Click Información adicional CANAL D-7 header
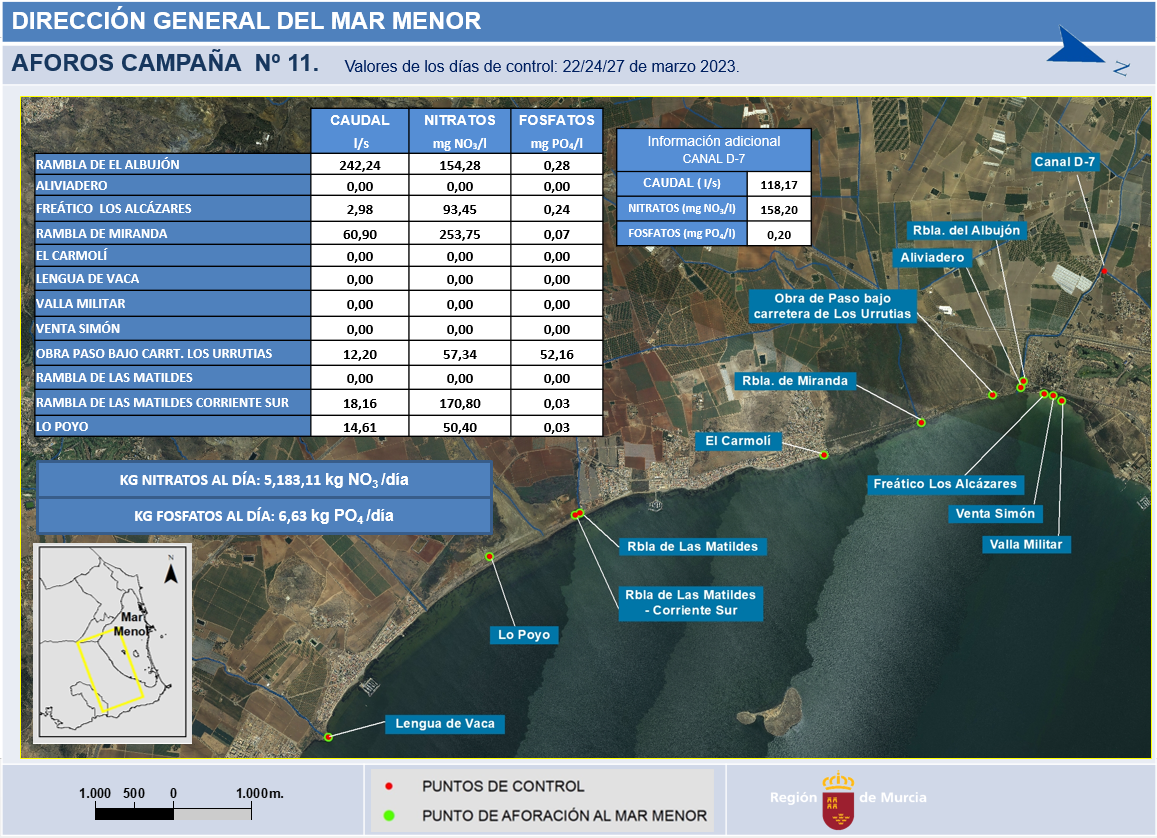The height and width of the screenshot is (838, 1157). coord(714,150)
